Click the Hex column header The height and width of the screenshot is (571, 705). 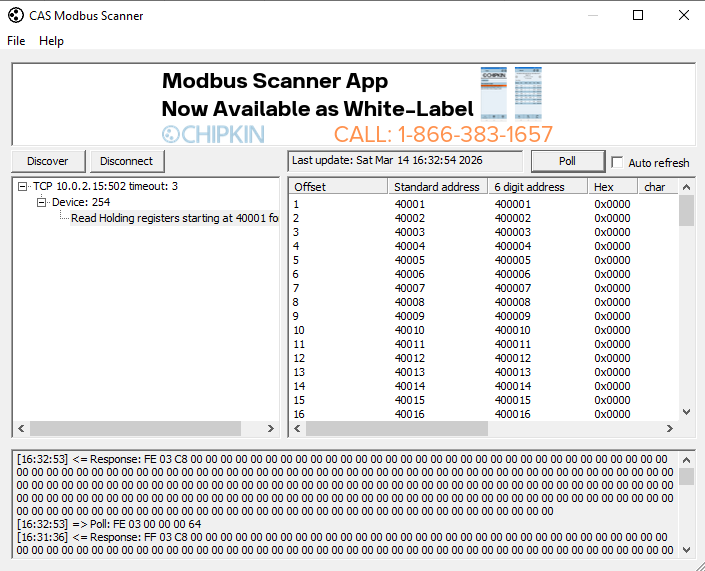coord(612,187)
